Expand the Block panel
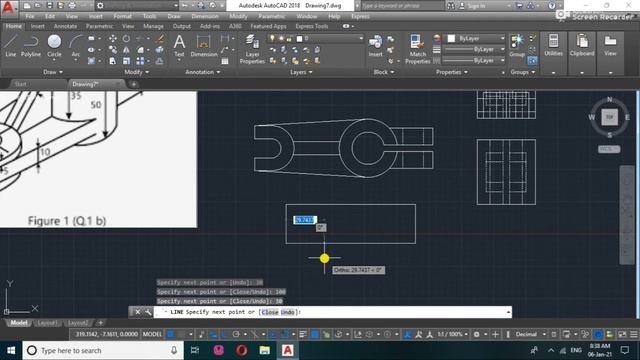Viewport: 640px width, 360px height. point(384,72)
